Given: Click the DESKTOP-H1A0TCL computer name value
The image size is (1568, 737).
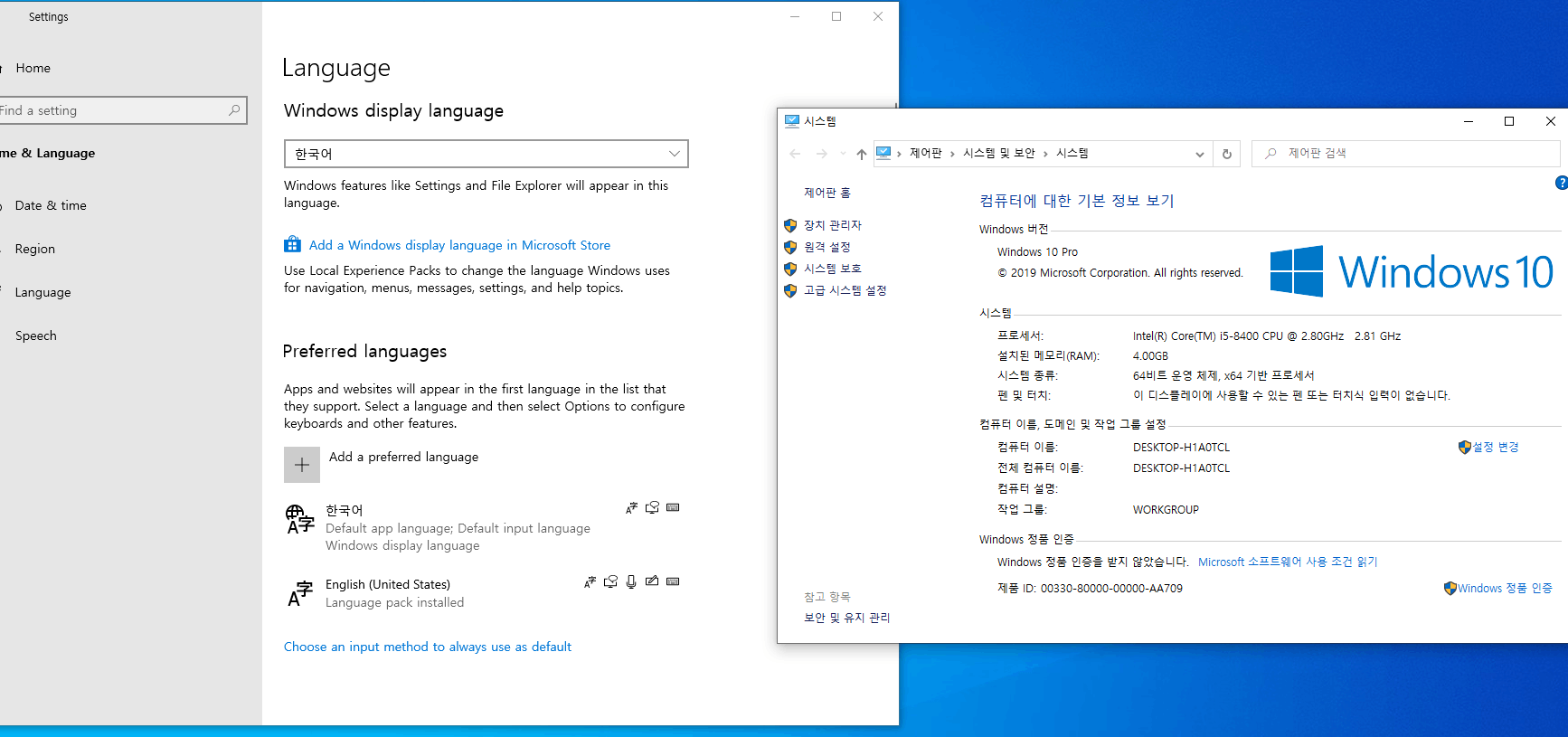Looking at the screenshot, I should coord(1181,447).
